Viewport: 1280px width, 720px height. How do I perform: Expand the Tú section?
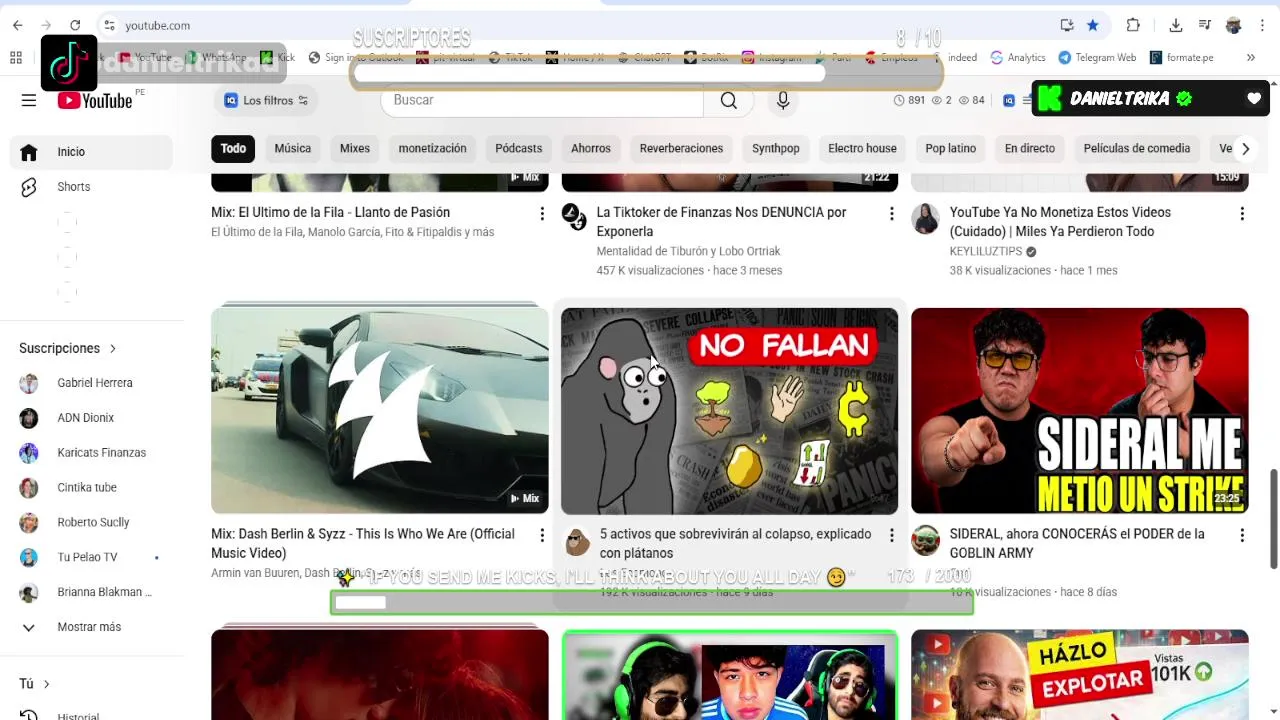(x=34, y=684)
